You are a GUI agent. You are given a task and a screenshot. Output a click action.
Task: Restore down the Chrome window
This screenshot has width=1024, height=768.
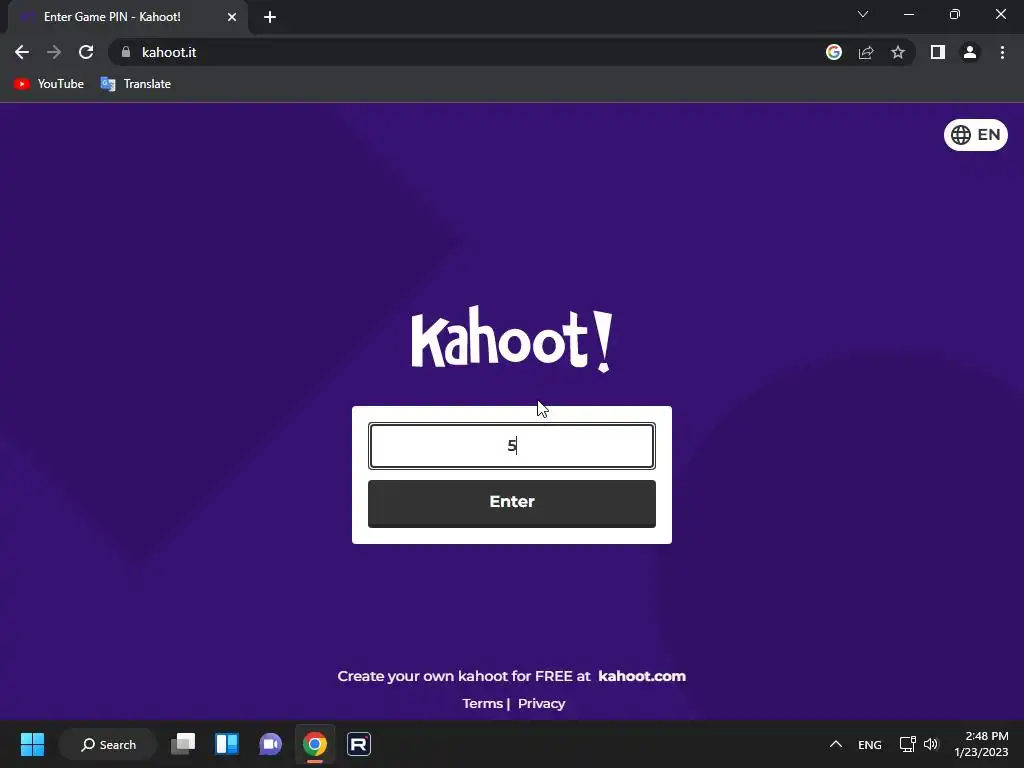(x=954, y=14)
